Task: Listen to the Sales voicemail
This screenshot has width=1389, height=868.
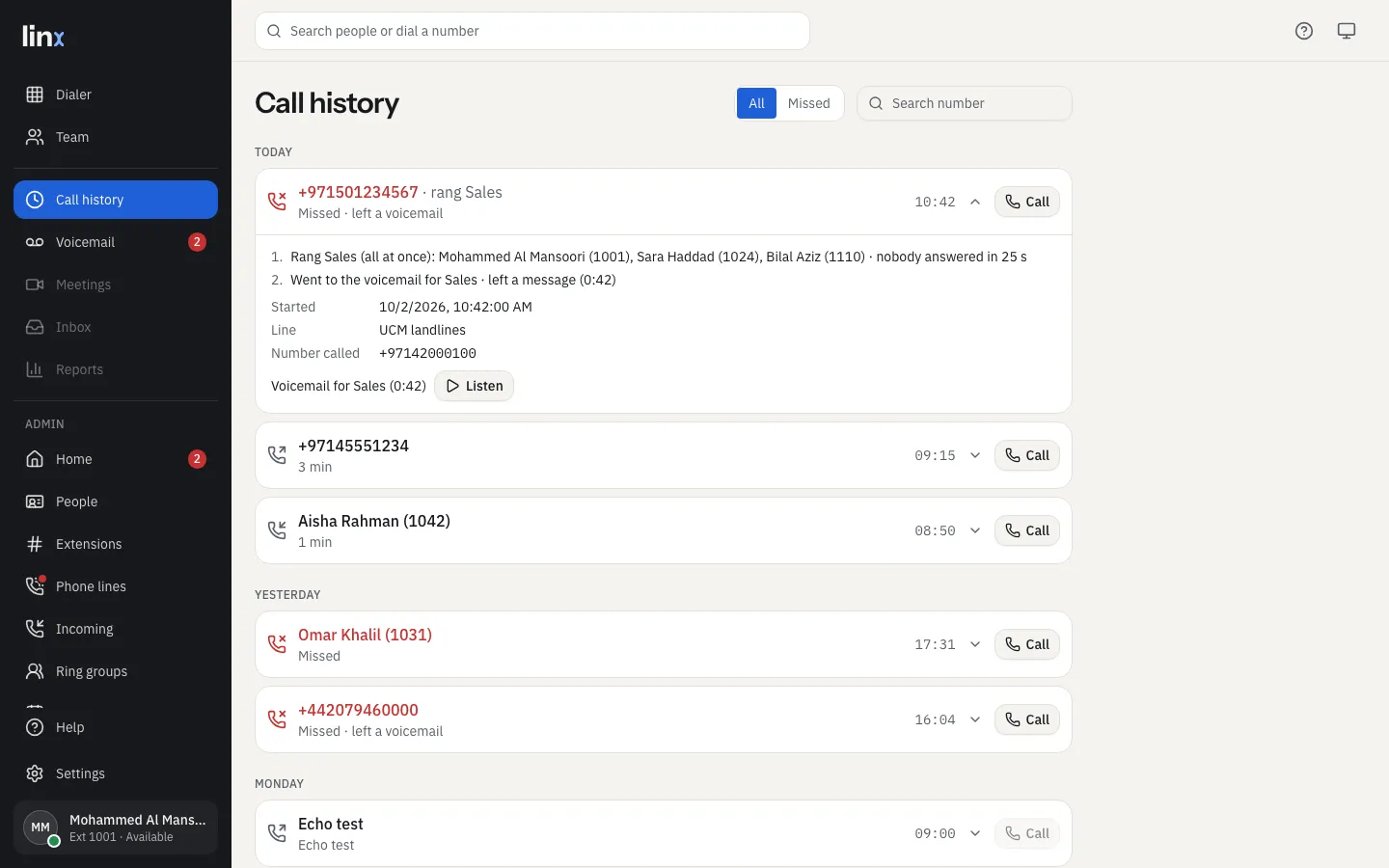Action: (474, 386)
